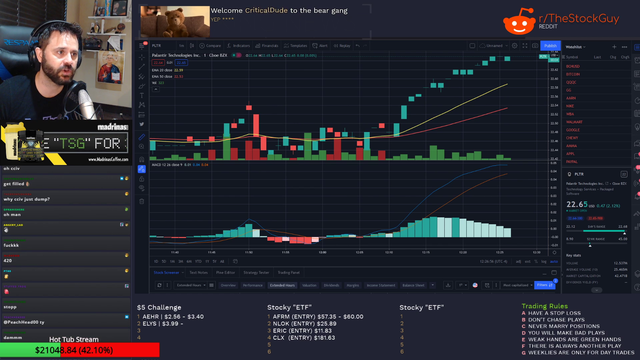Select BITCOIN in the watchlist

pyautogui.click(x=573, y=74)
